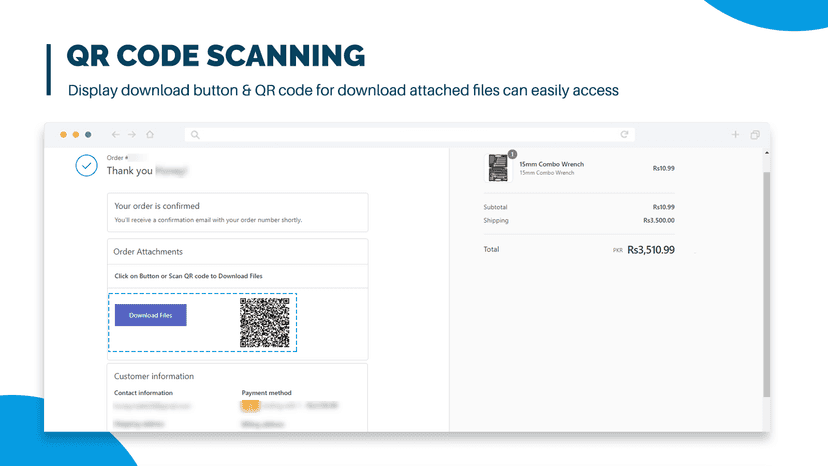828x466 pixels.
Task: Click the "QR CODE SCANNING" banner title
Action: tap(215, 55)
